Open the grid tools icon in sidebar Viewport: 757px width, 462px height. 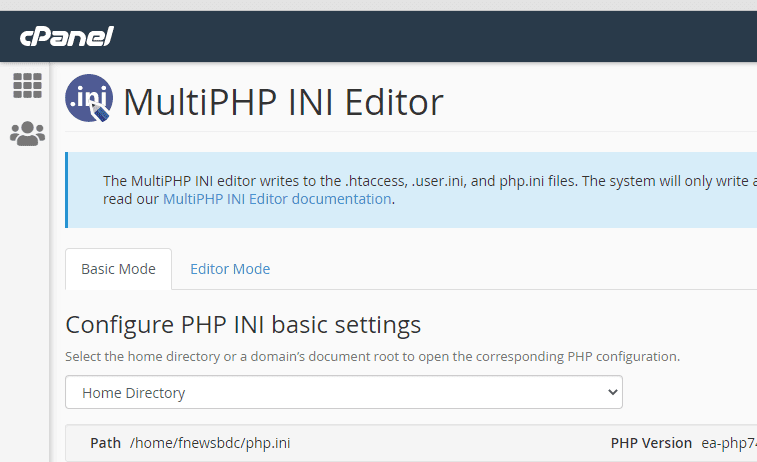click(28, 85)
